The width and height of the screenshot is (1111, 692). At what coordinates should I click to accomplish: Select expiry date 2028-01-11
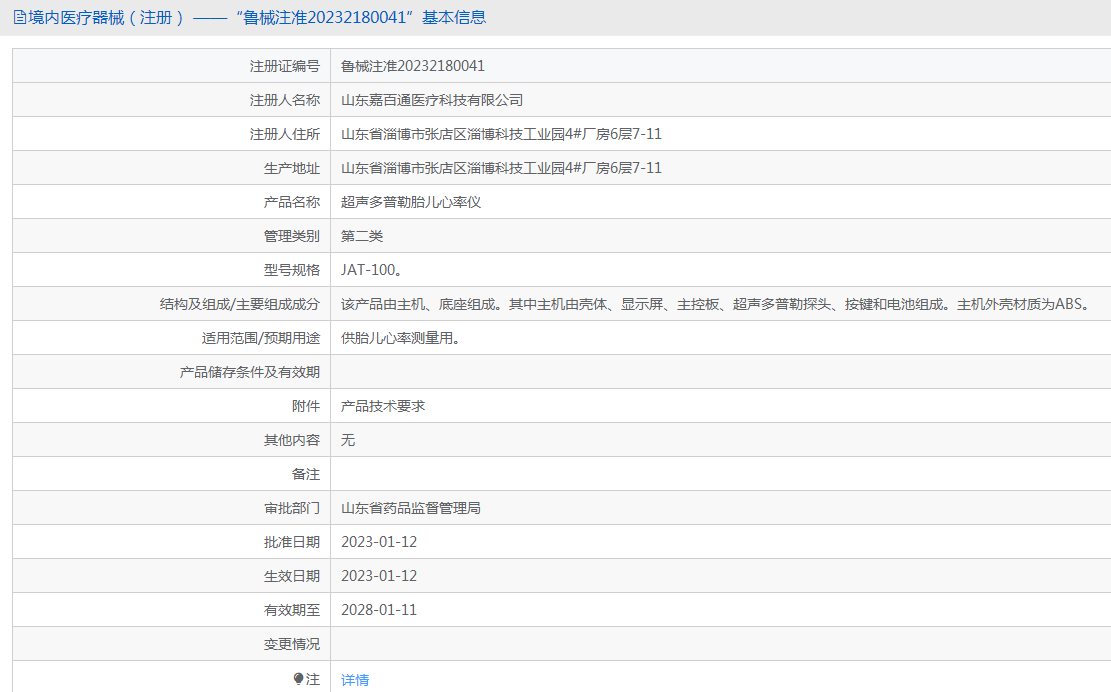[379, 610]
